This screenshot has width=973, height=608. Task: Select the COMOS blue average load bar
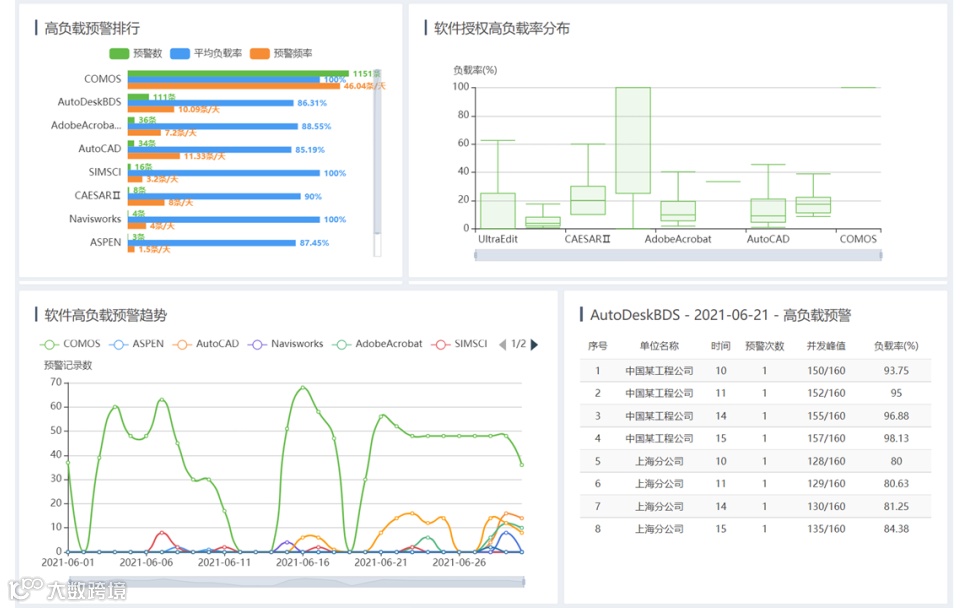point(224,80)
